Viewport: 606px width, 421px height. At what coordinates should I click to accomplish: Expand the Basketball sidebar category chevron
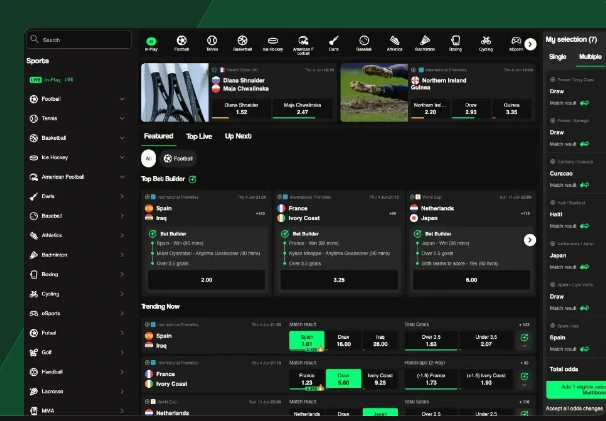point(122,138)
